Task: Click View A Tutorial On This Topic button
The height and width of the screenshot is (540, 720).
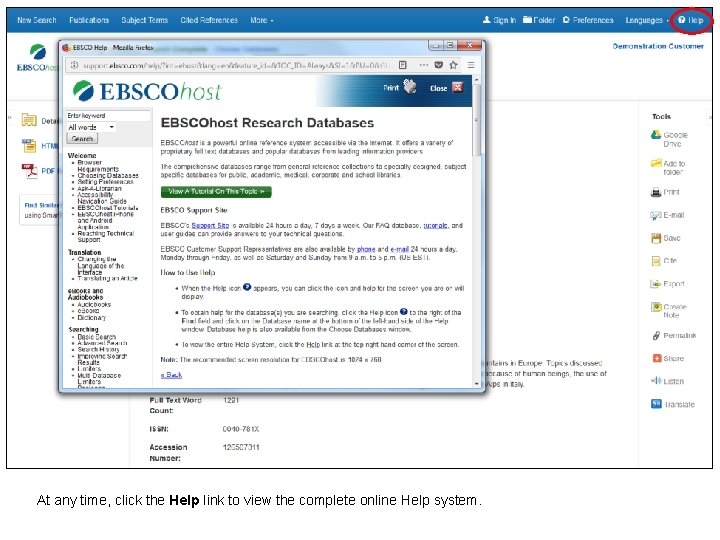Action: pos(216,192)
